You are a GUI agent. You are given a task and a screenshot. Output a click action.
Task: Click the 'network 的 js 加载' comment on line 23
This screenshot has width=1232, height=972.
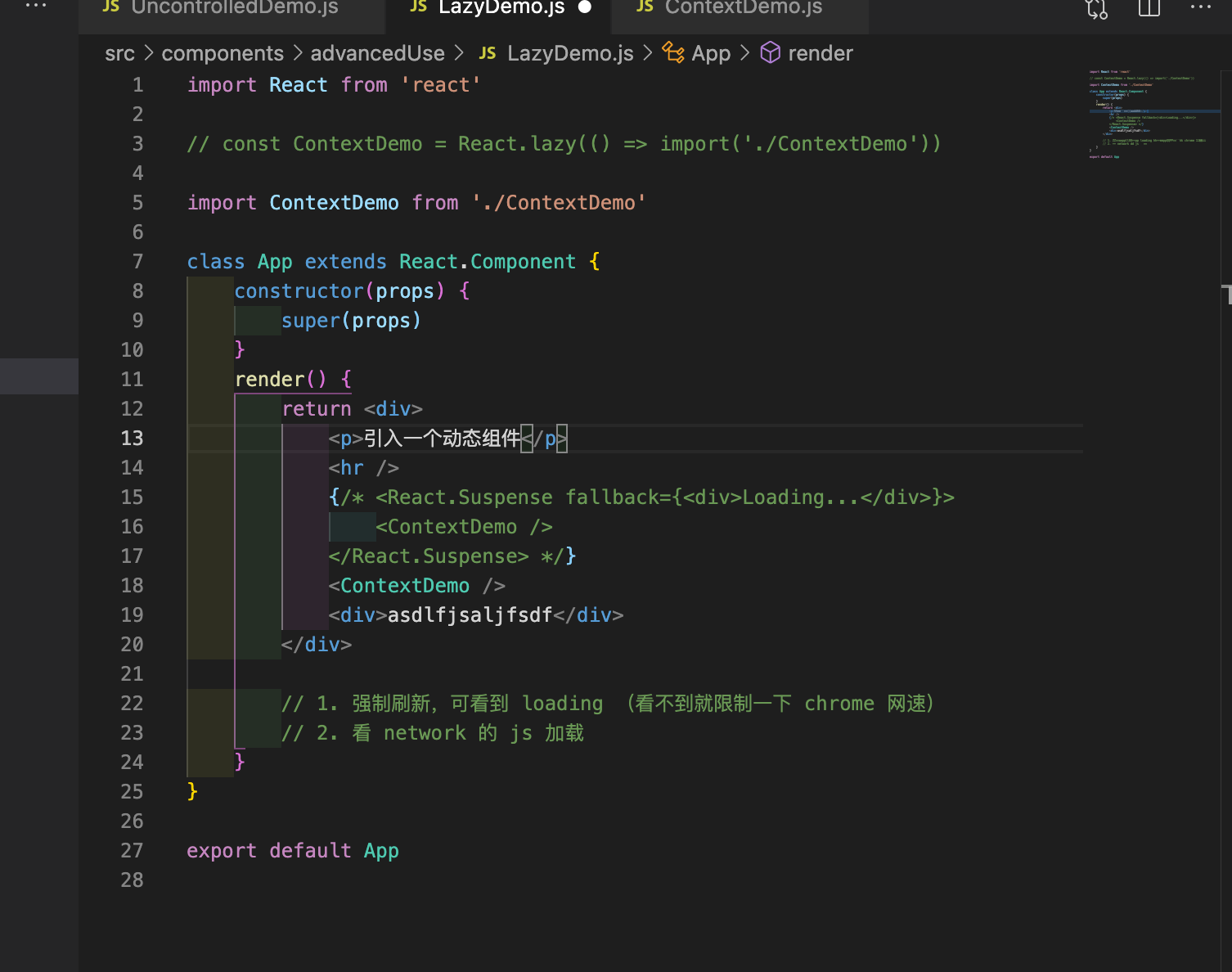(483, 733)
